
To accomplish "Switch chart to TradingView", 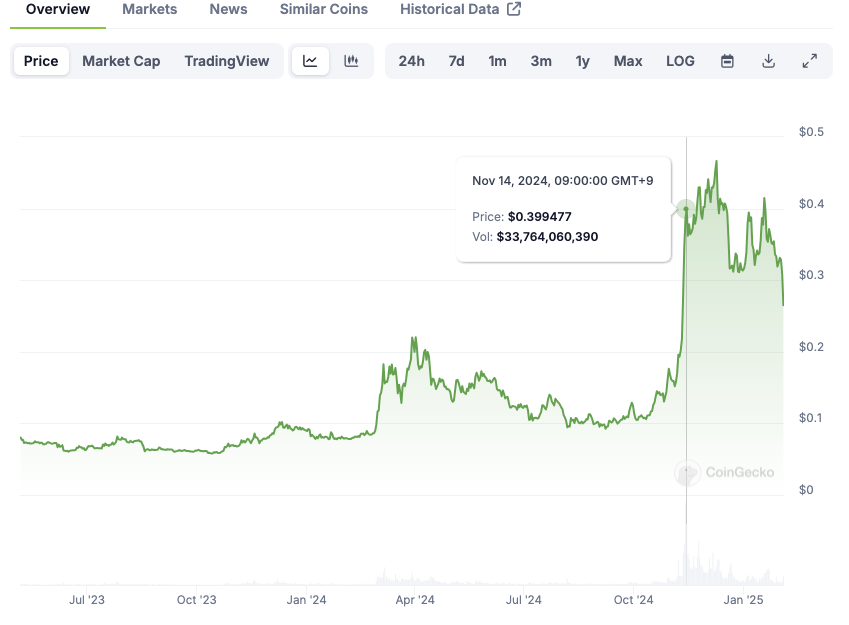I will (227, 61).
